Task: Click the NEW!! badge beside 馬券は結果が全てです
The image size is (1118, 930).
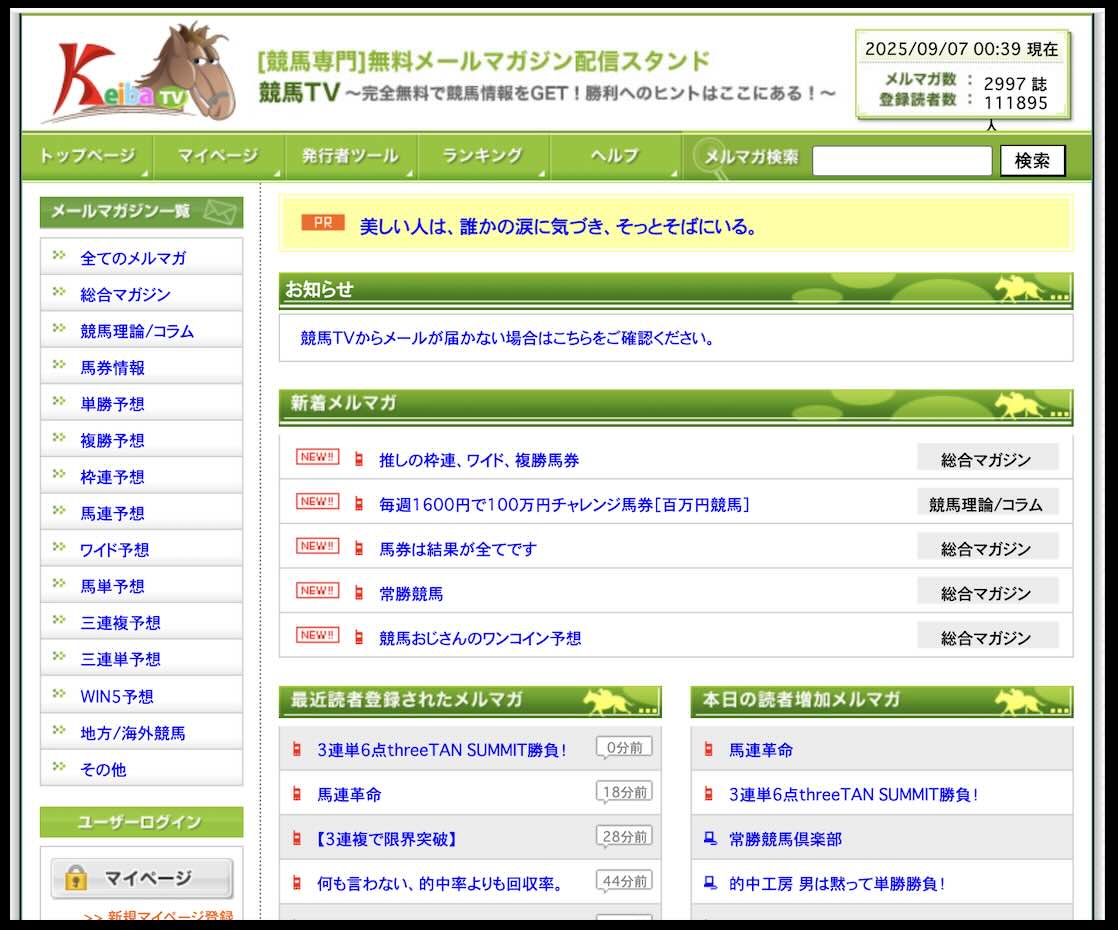Action: [x=317, y=546]
